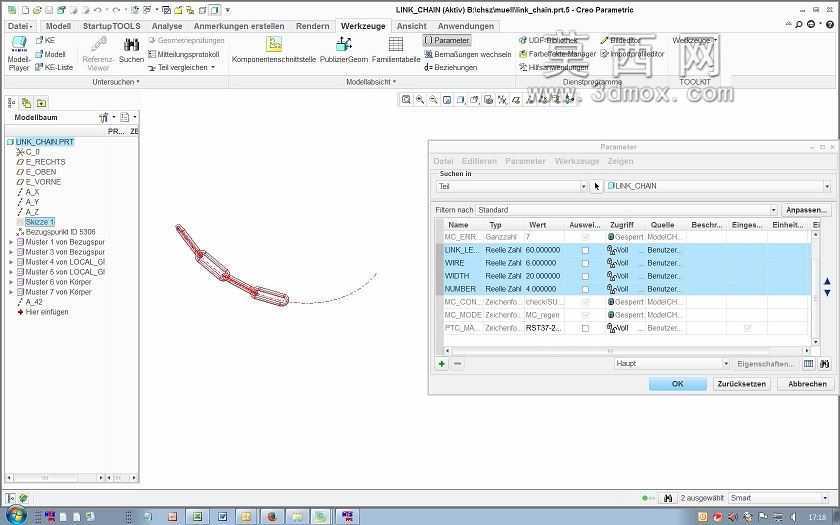Click the add parameter plus icon
This screenshot has height=525, width=840.
point(441,364)
